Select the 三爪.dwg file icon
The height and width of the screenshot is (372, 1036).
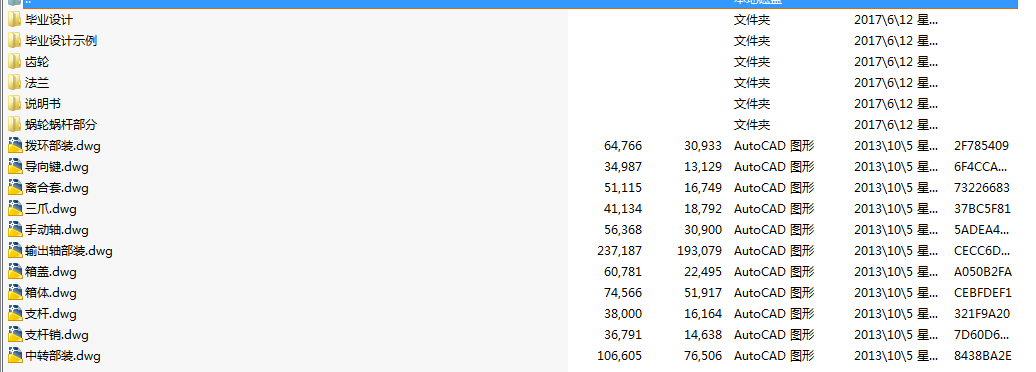(15, 209)
